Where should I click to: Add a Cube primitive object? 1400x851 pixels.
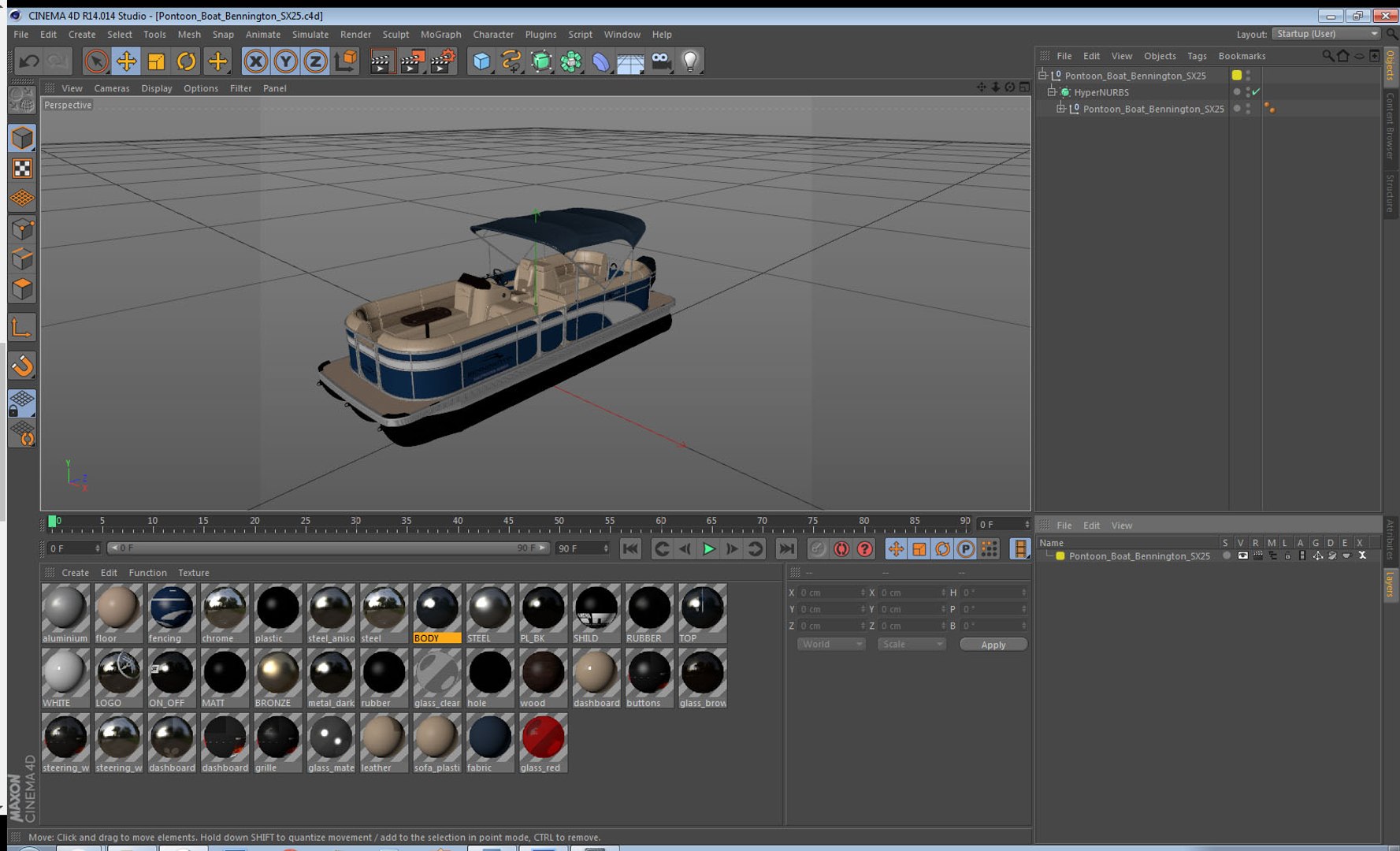click(x=481, y=61)
